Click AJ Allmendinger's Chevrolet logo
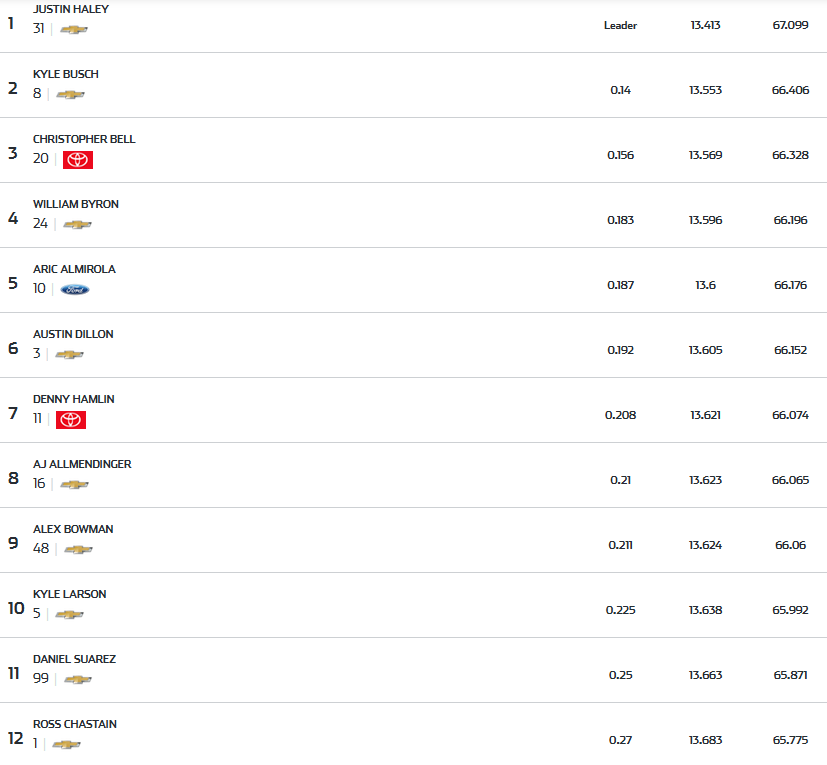827x765 pixels. click(x=74, y=485)
